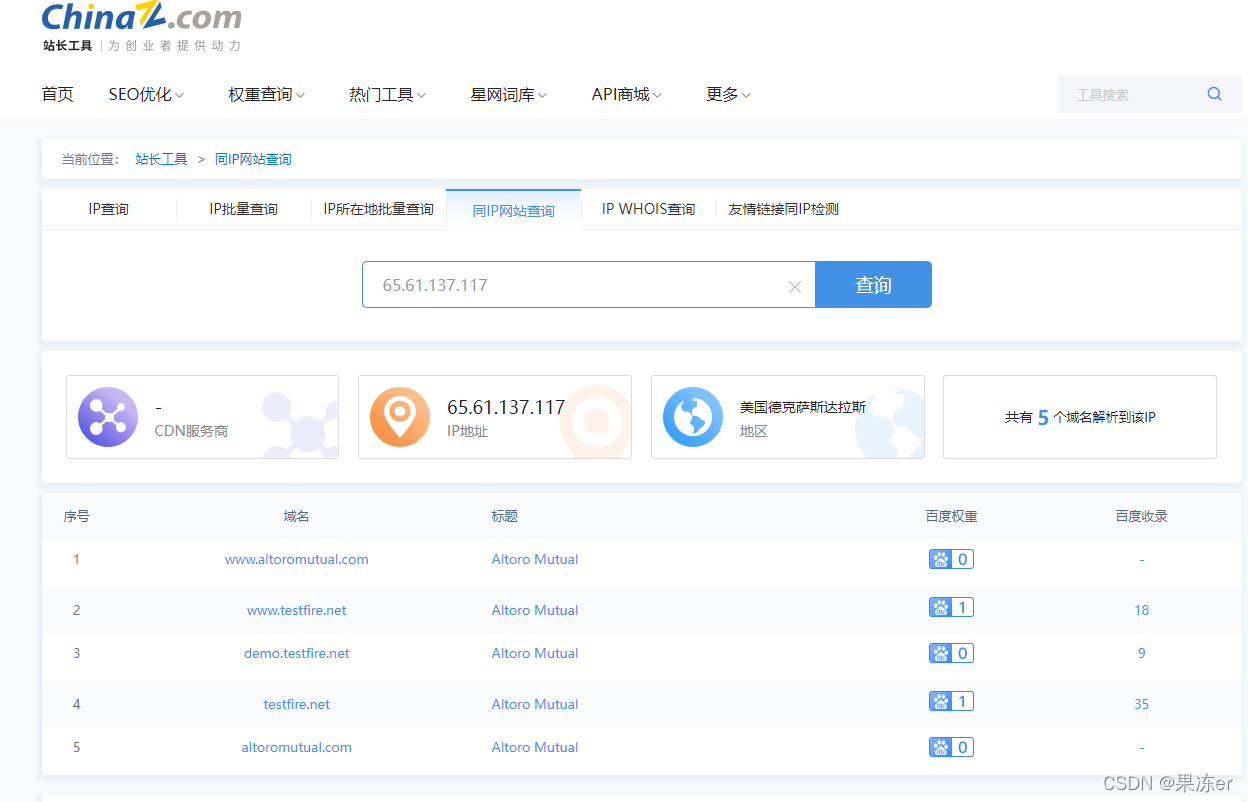Viewport: 1248px width, 802px height.
Task: Click the 同IP网站查询 breadcrumb link
Action: click(253, 159)
